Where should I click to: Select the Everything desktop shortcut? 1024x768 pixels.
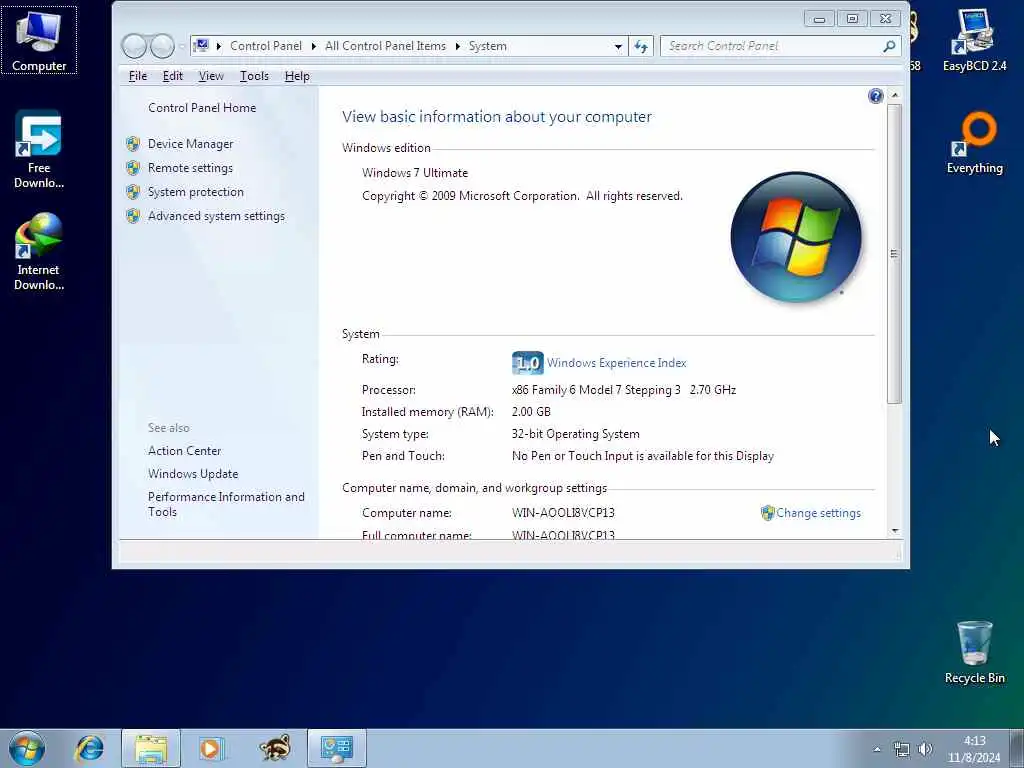tap(974, 143)
